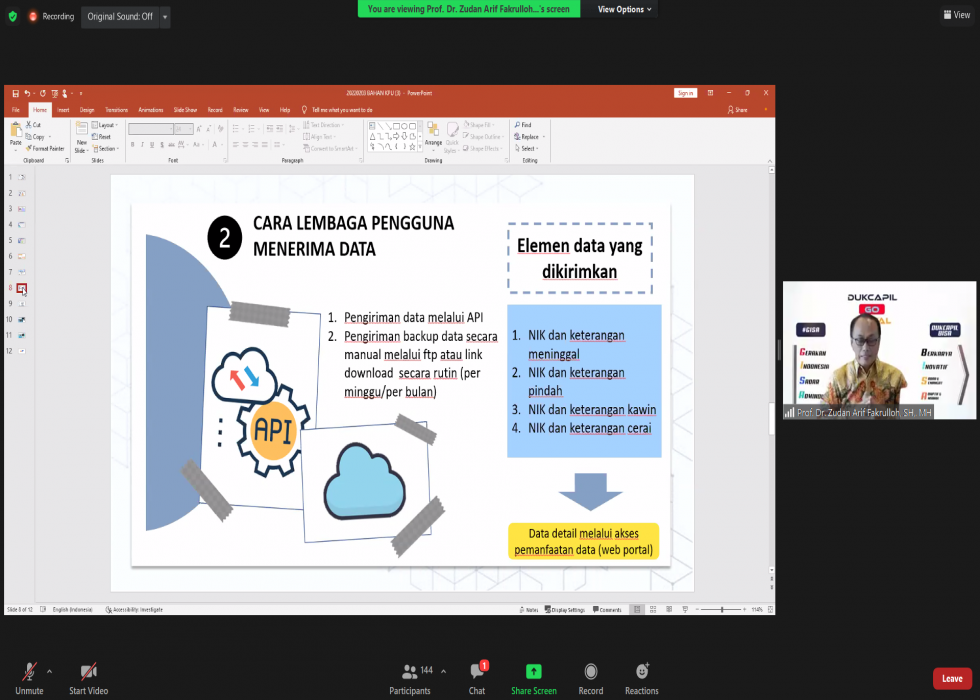Expand the View Options dropdown
The width and height of the screenshot is (980, 700).
point(625,9)
